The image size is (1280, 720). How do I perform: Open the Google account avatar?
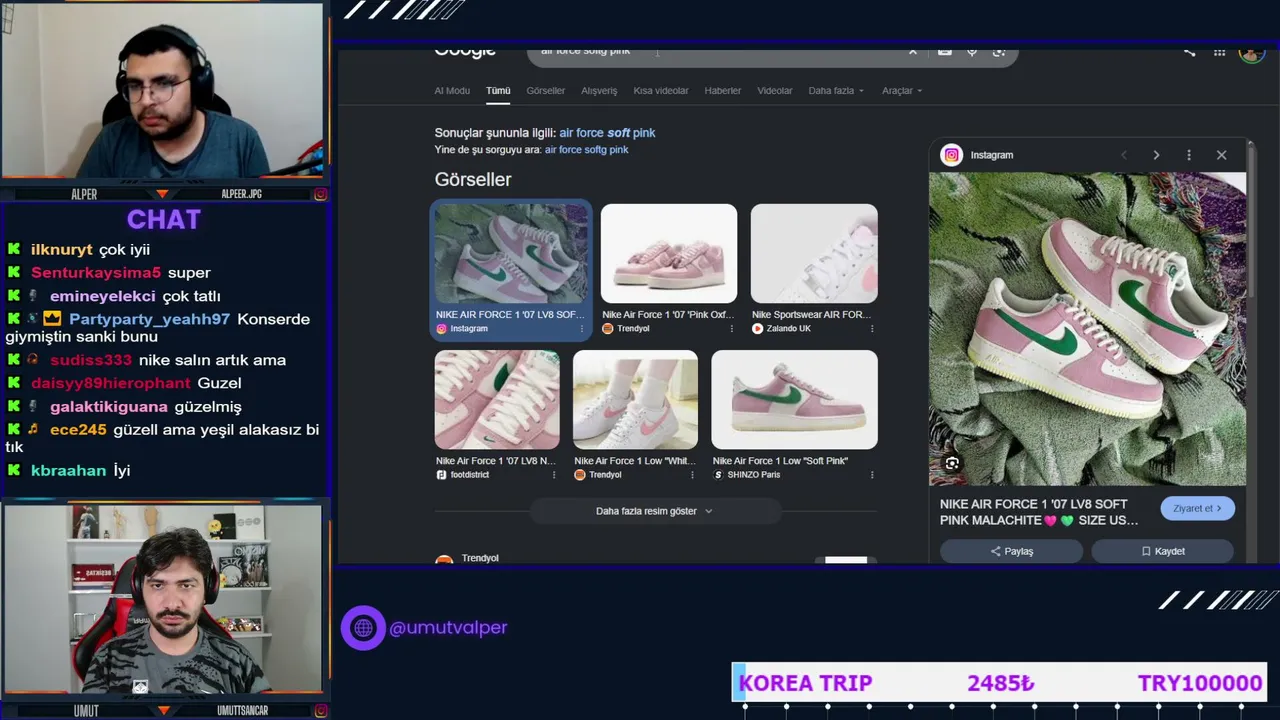pyautogui.click(x=1251, y=53)
